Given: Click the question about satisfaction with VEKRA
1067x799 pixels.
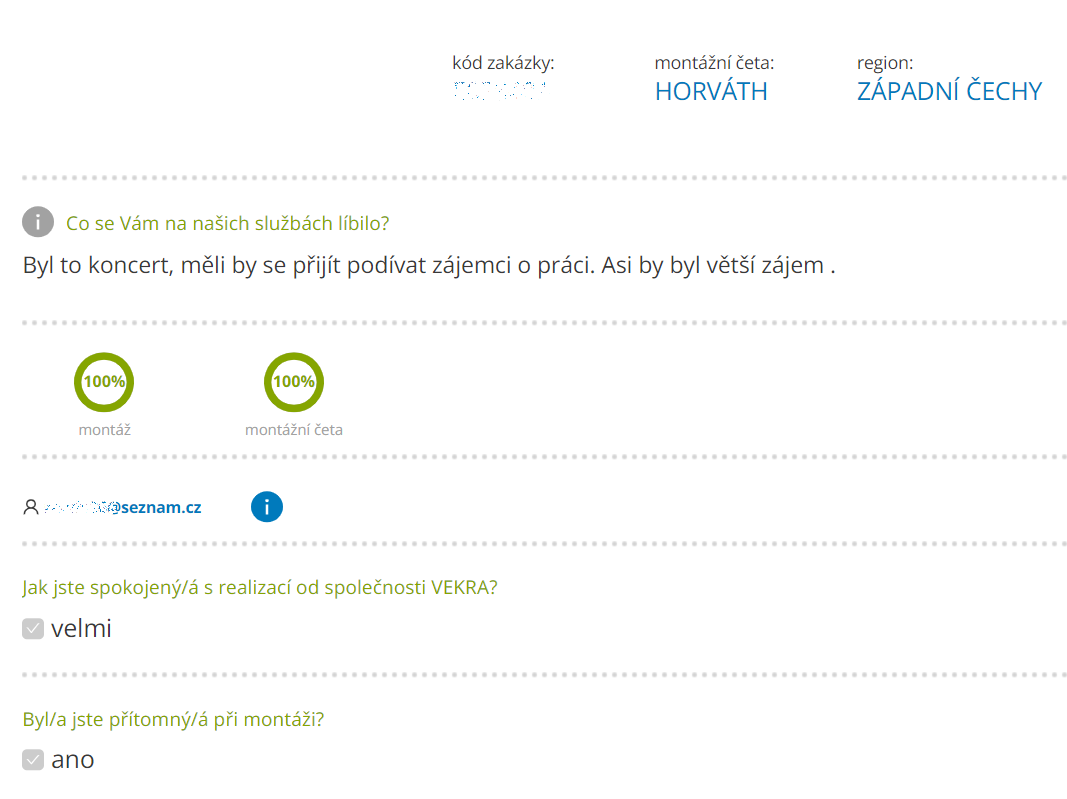Looking at the screenshot, I should tap(260, 587).
